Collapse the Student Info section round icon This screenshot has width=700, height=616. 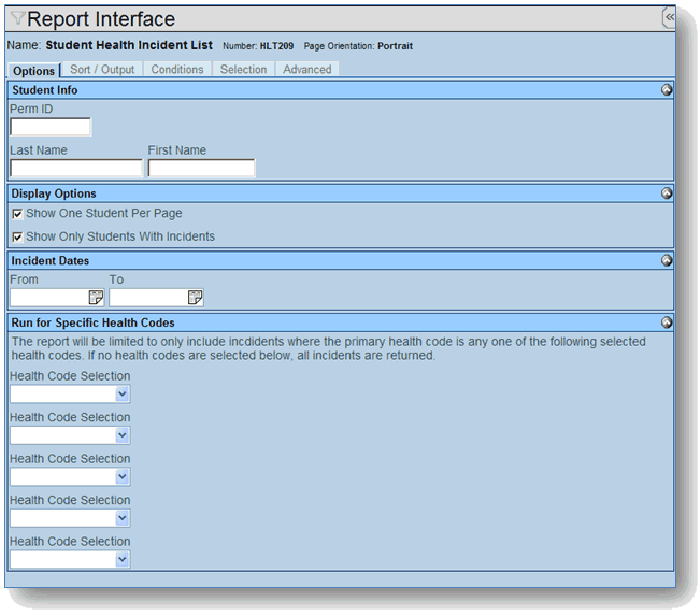[x=666, y=90]
